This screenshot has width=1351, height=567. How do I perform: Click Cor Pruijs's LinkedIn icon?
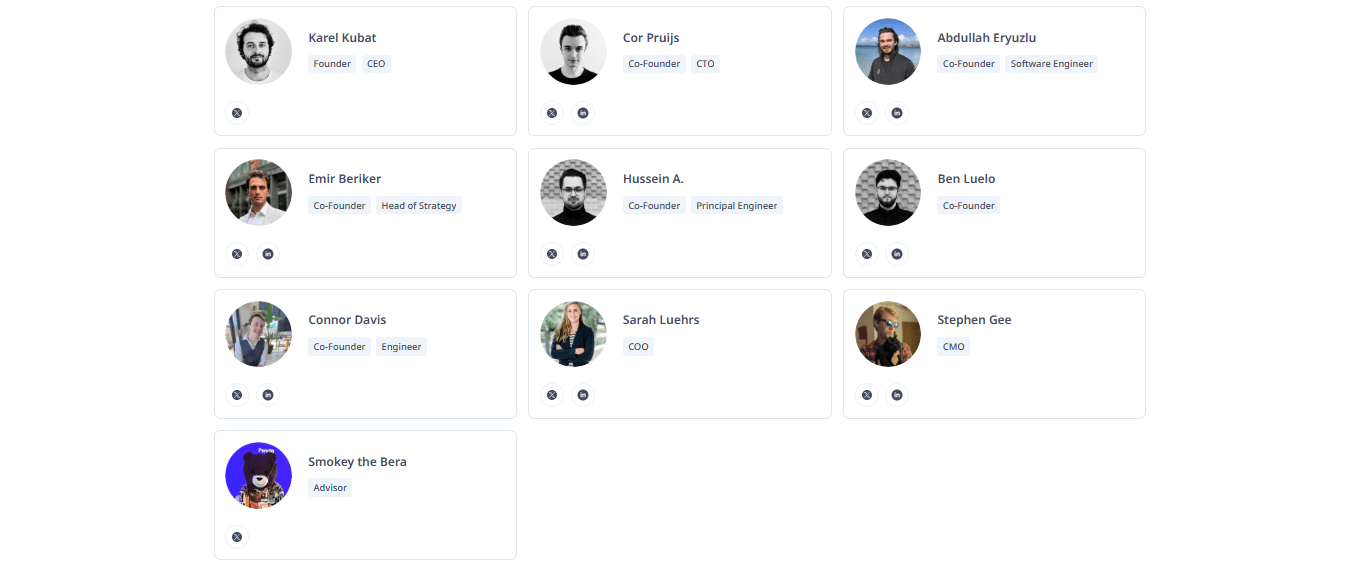pyautogui.click(x=583, y=113)
